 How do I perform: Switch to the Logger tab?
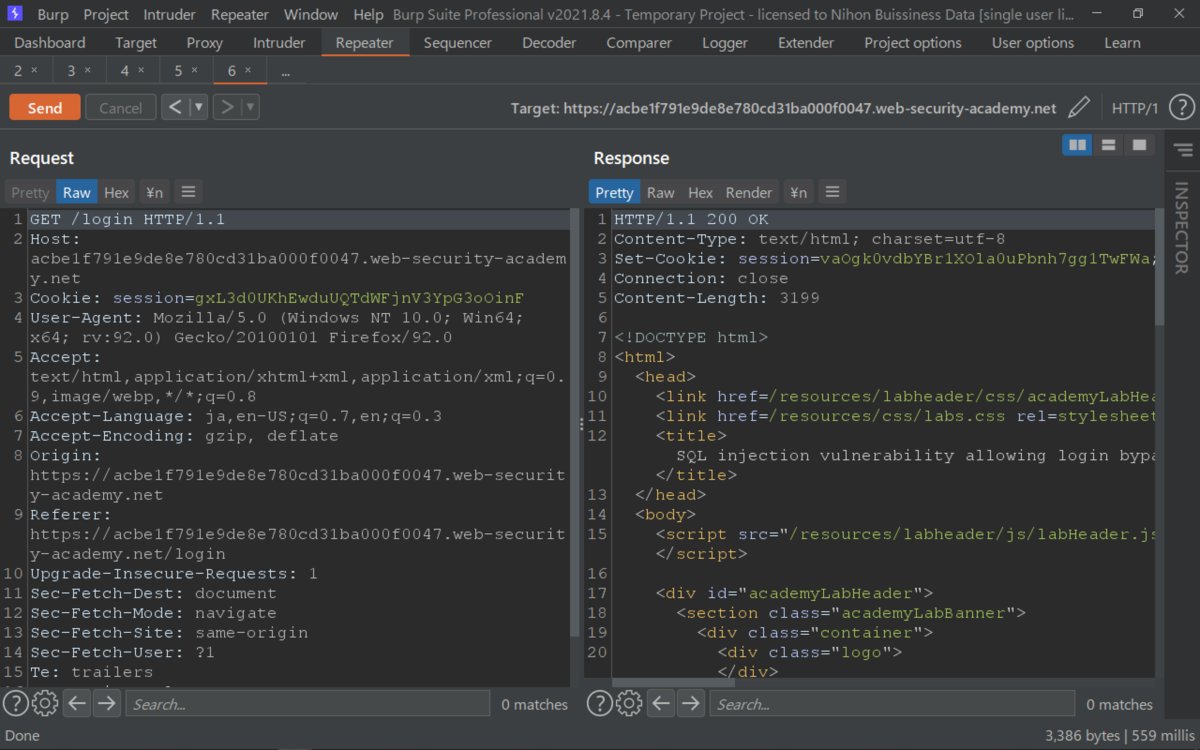coord(725,43)
